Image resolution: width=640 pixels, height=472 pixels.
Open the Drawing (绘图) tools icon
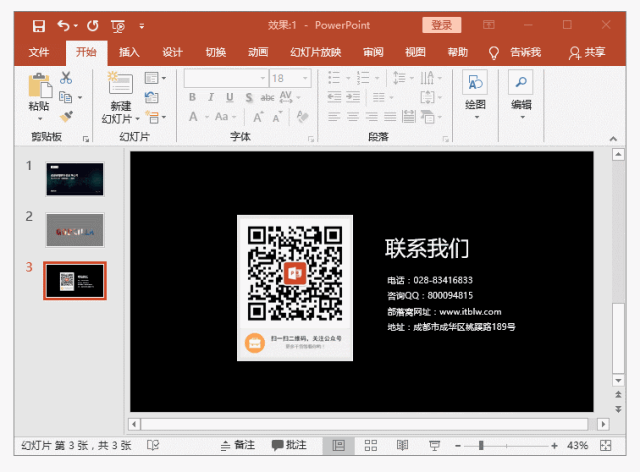tap(475, 83)
